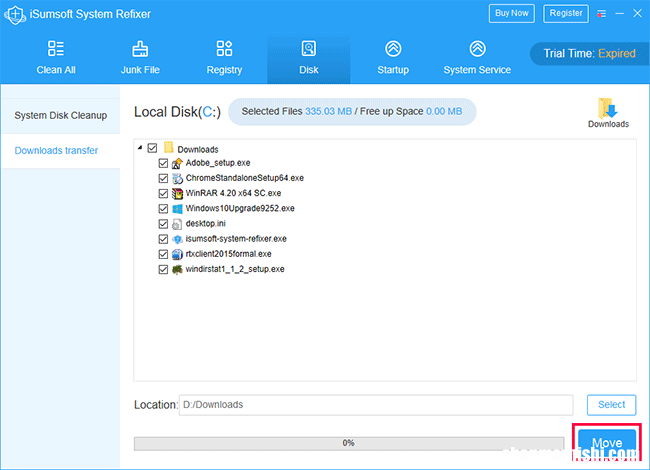Select the windirstat1_1_2_setup.exe file name
The height and width of the screenshot is (470, 650).
pos(235,269)
